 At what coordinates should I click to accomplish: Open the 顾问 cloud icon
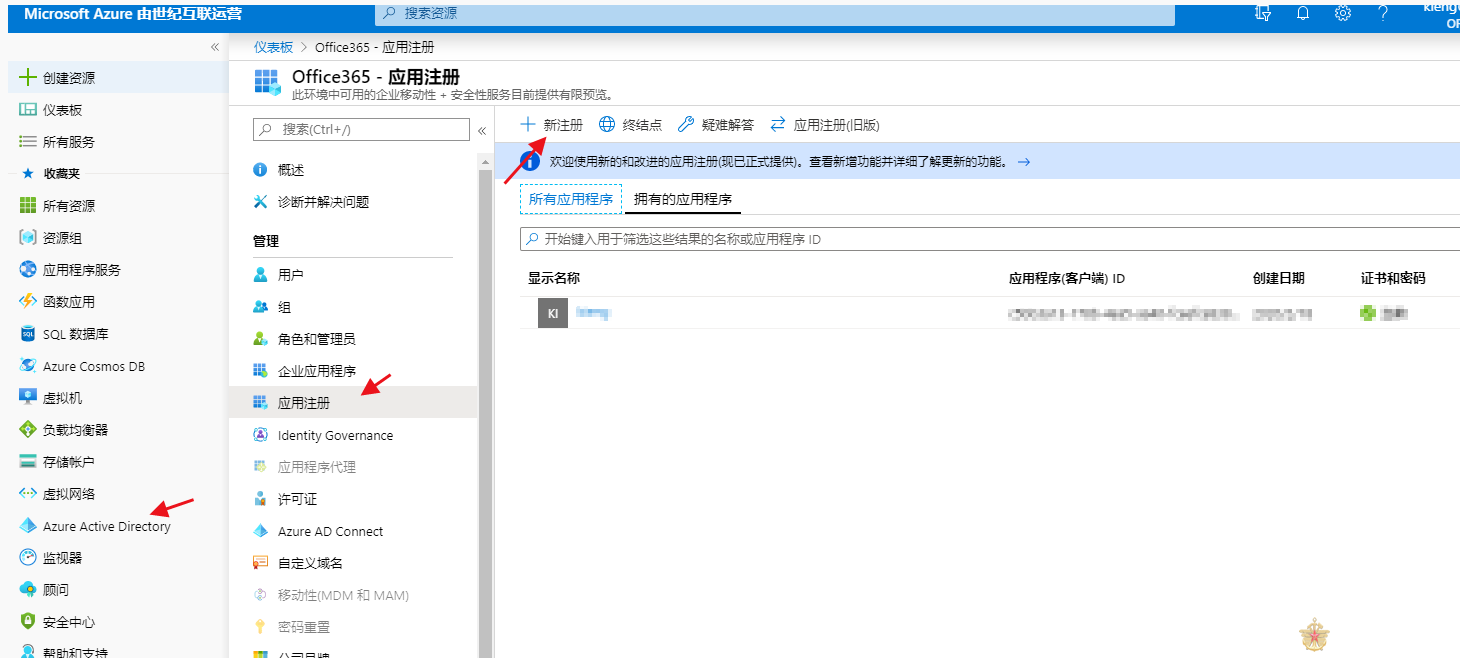click(x=28, y=590)
